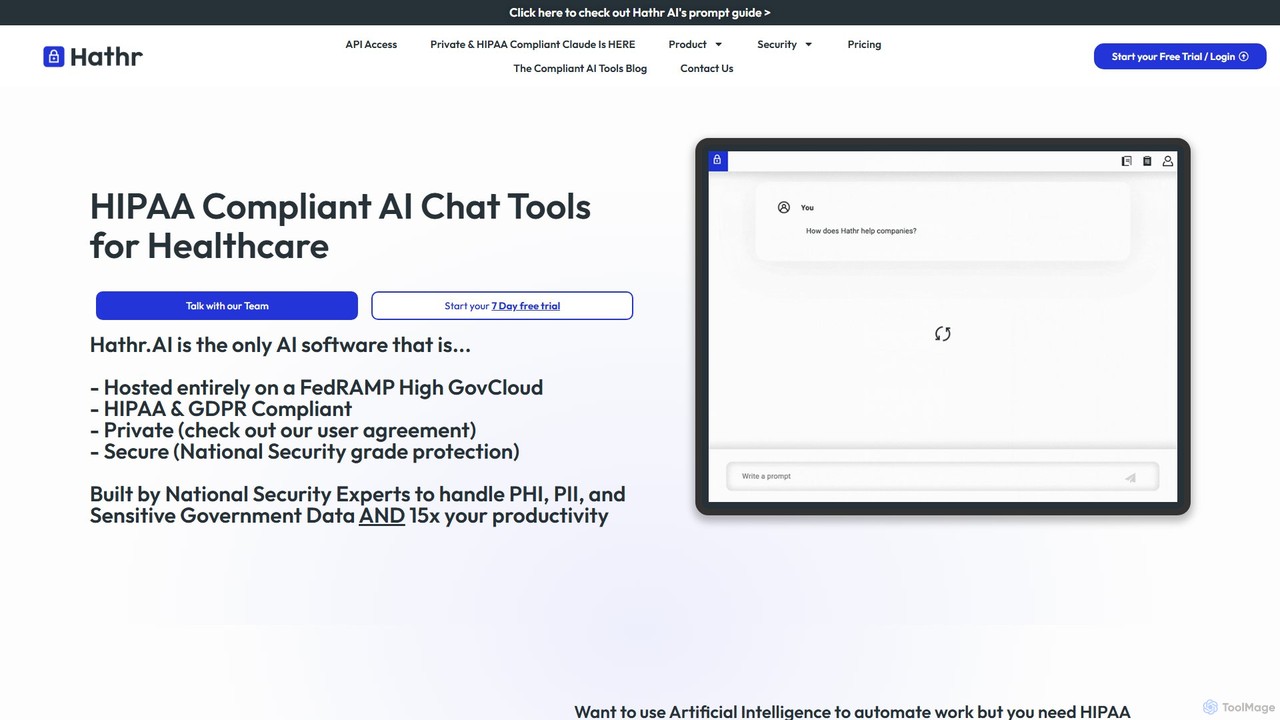Screen dimensions: 1280x720
Task: Click the trash icon in demo window
Action: pyautogui.click(x=1147, y=161)
